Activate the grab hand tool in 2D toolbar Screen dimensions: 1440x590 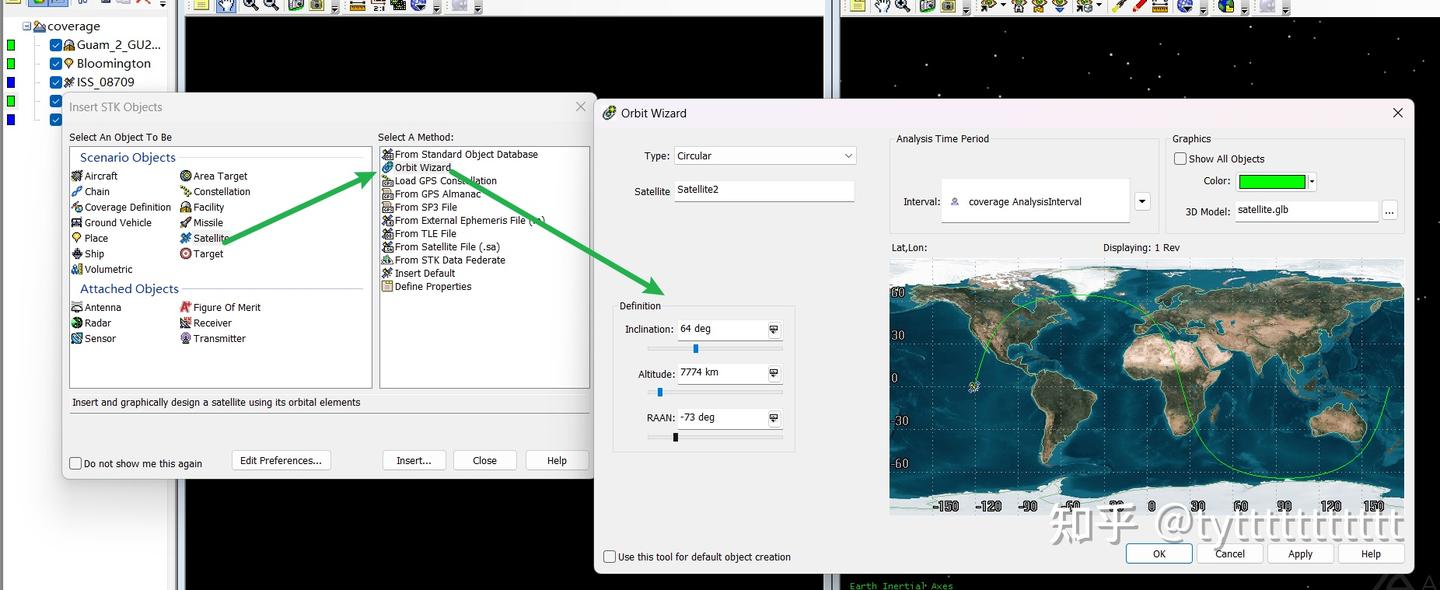coord(225,5)
